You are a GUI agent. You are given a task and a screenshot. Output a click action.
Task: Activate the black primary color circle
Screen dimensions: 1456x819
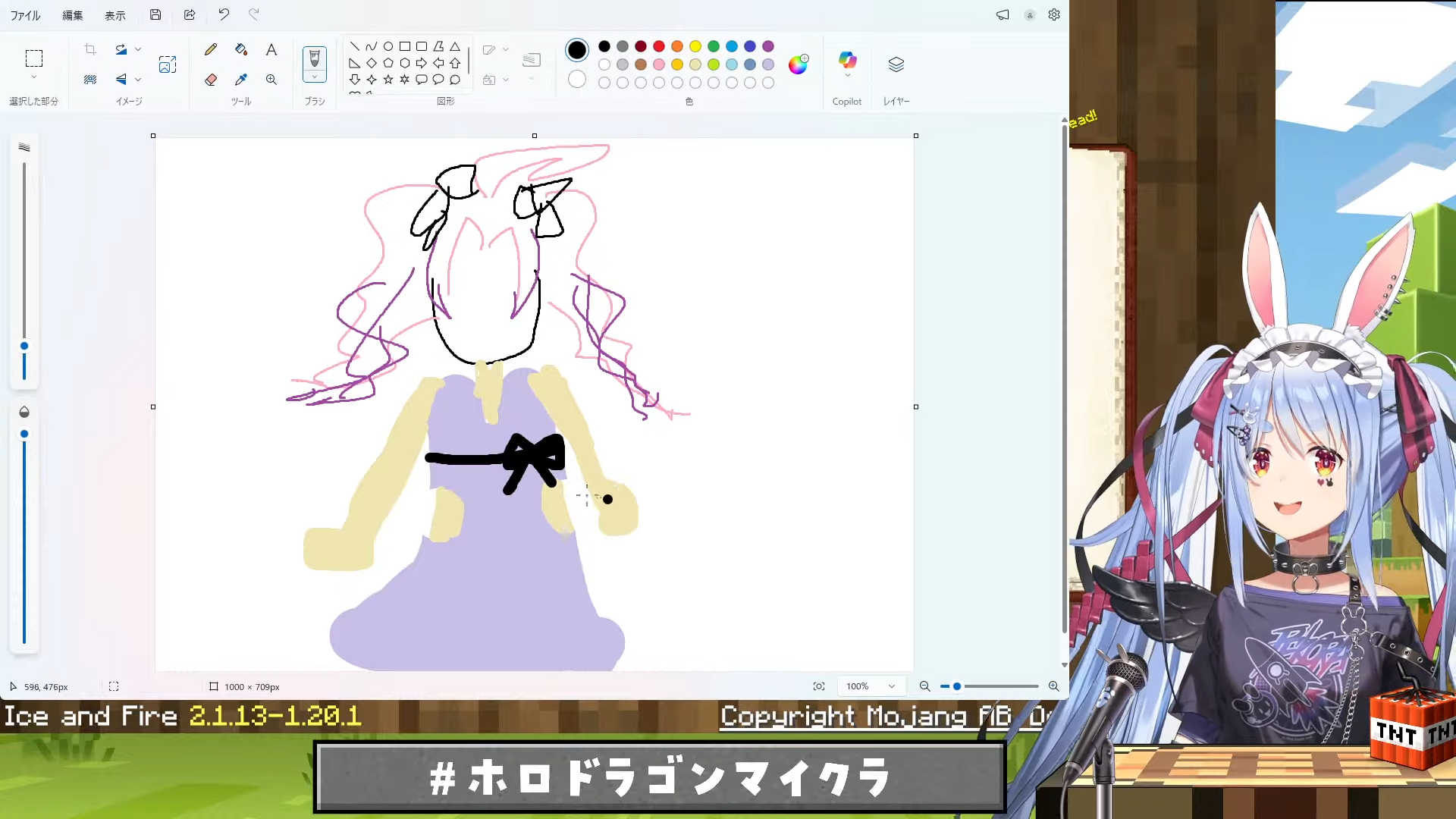point(576,50)
